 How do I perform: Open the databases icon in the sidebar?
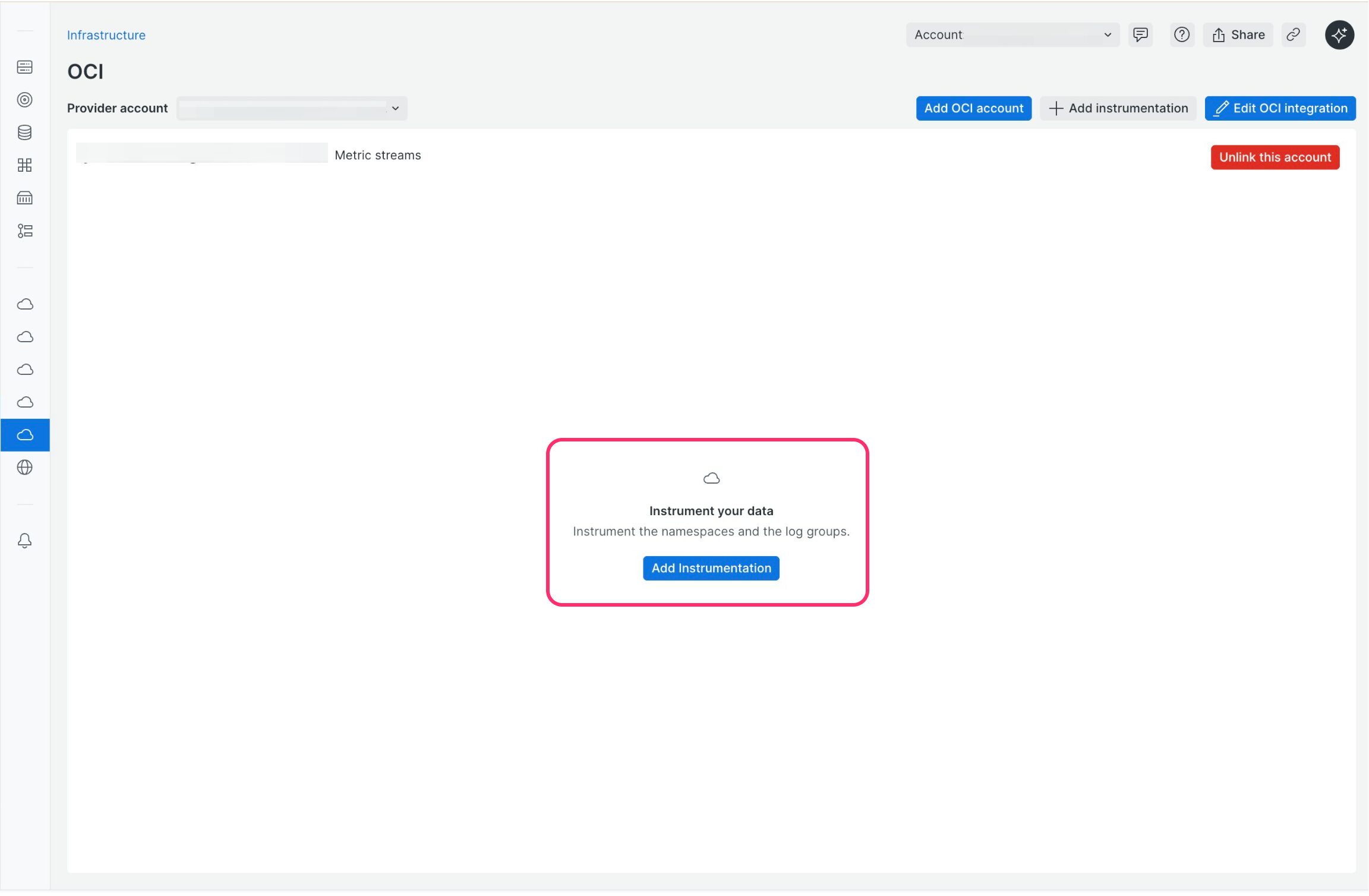pyautogui.click(x=25, y=132)
